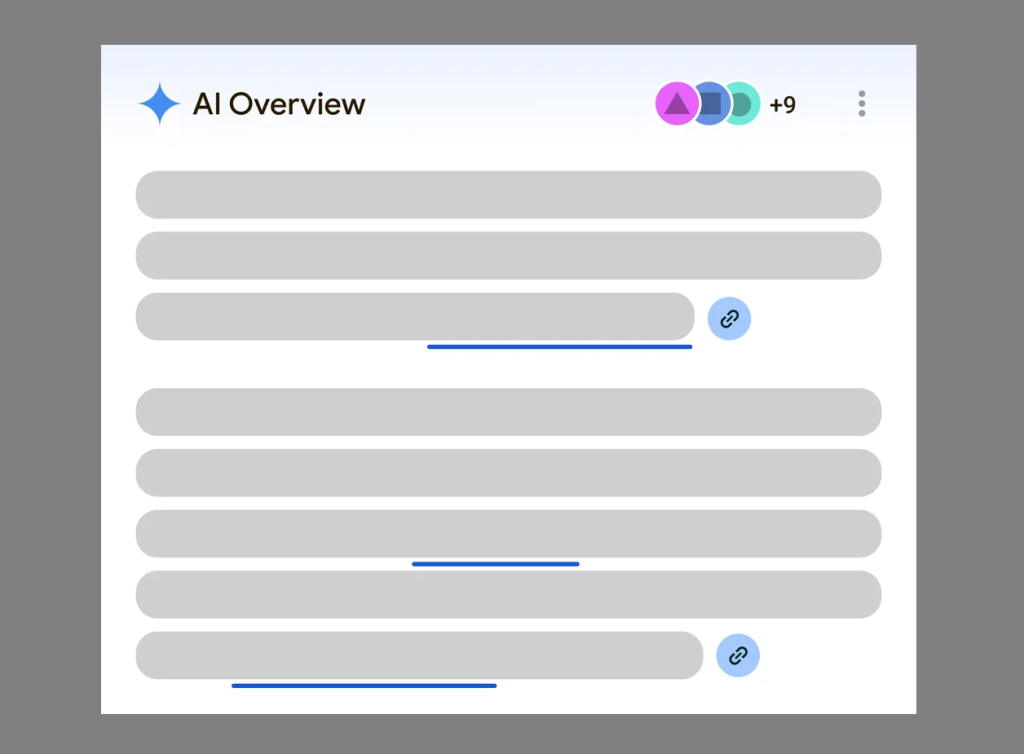Click the blue AI sparkle star icon

tap(159, 104)
